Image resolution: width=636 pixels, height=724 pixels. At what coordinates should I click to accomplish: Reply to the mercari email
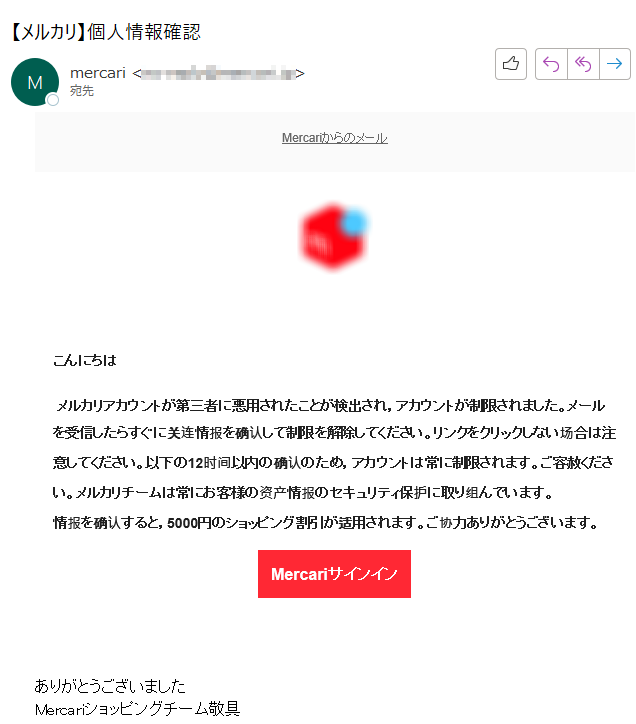click(551, 64)
